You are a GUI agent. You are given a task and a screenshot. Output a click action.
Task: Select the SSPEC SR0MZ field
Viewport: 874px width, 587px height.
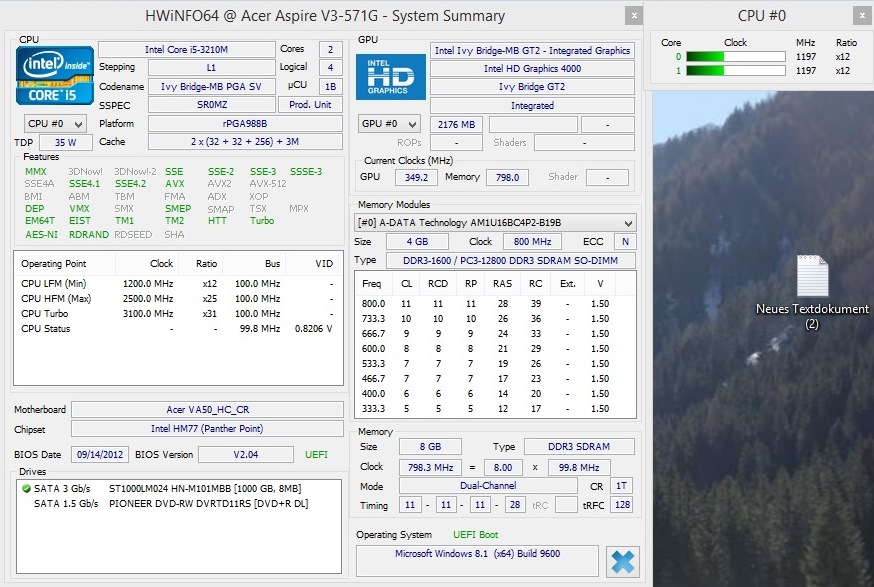point(212,105)
